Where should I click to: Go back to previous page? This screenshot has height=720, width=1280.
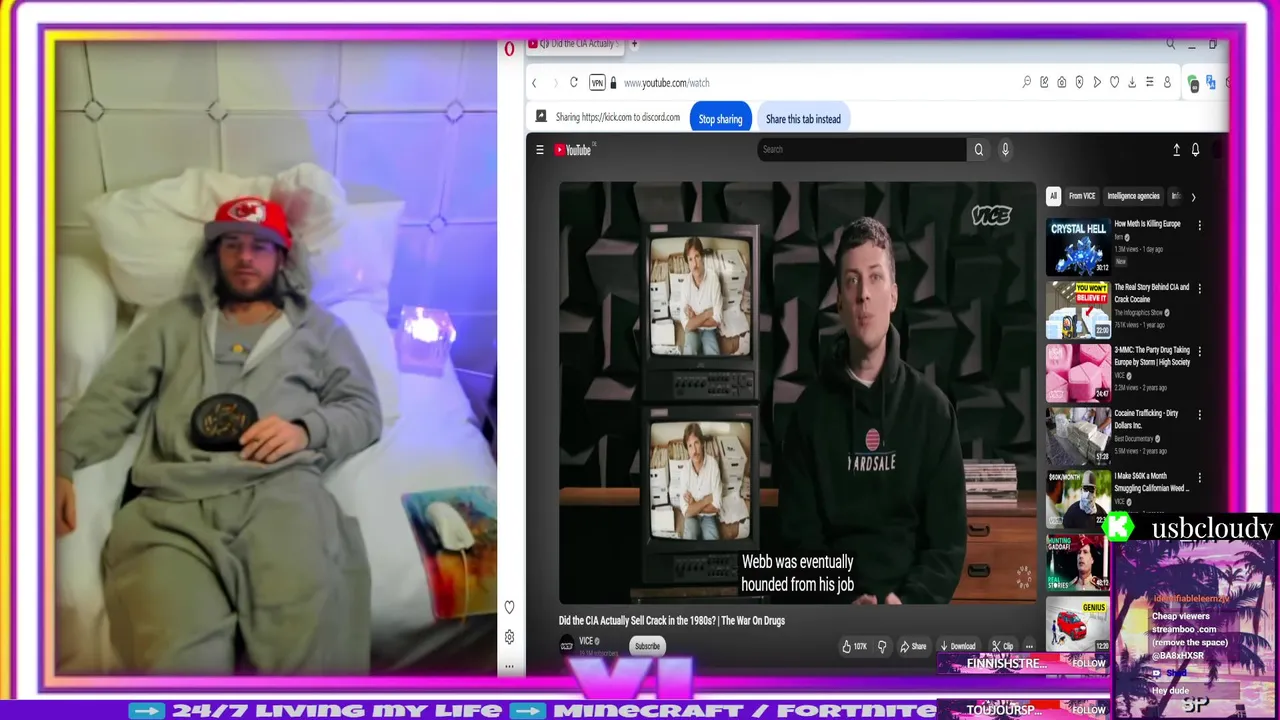534,83
